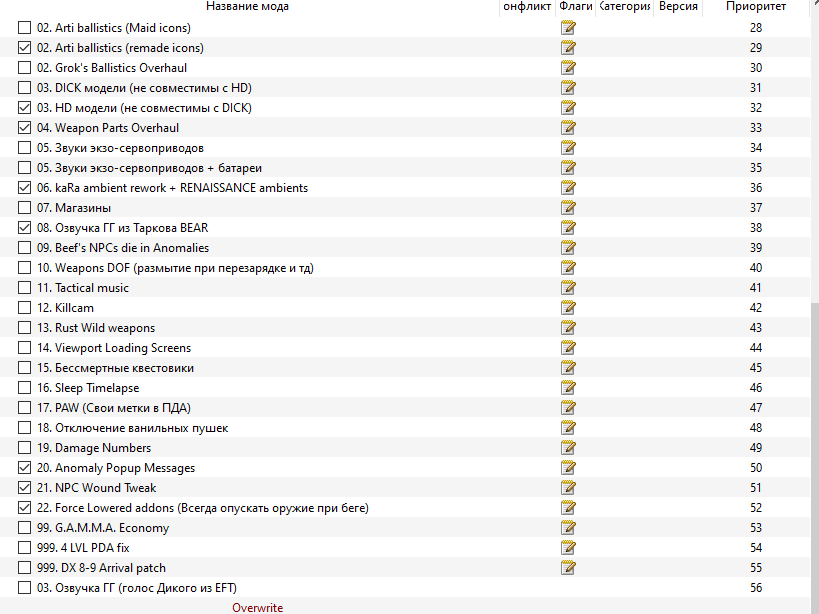Enable Arti ballistics (Maid icons) mod
Screen dimensions: 819x614
click(25, 28)
